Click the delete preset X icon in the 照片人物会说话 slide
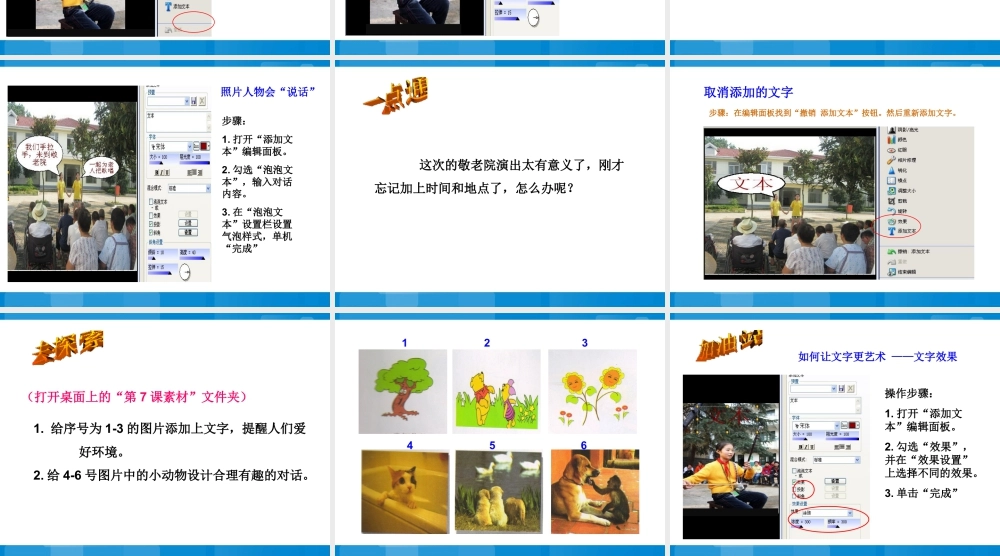The height and width of the screenshot is (556, 1000). [202, 101]
